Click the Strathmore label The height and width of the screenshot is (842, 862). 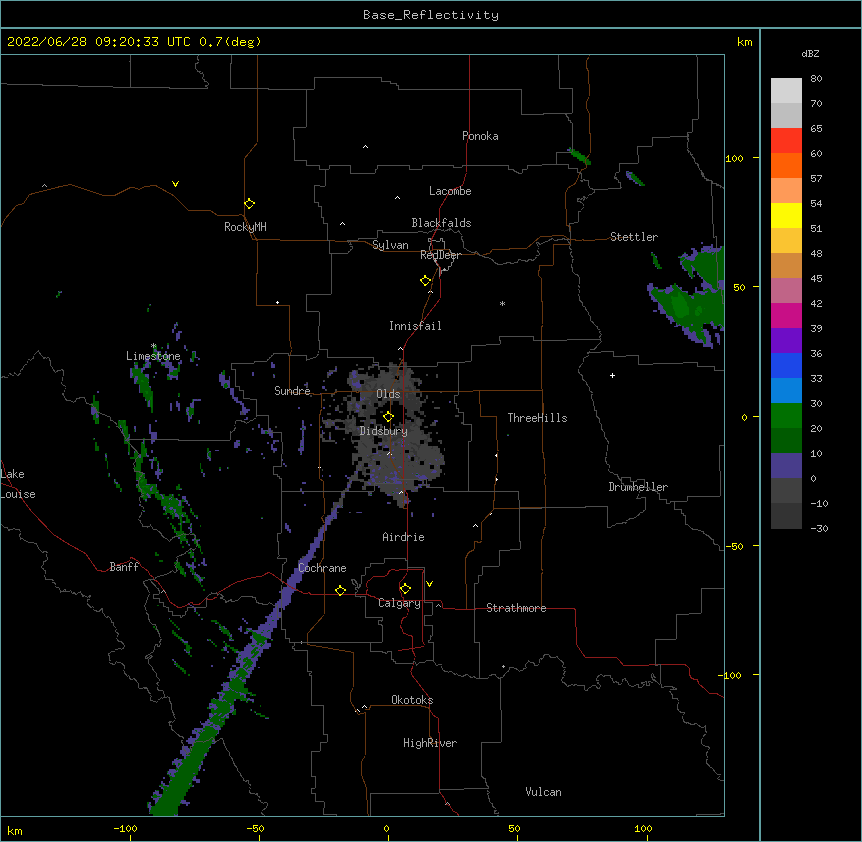pyautogui.click(x=516, y=608)
